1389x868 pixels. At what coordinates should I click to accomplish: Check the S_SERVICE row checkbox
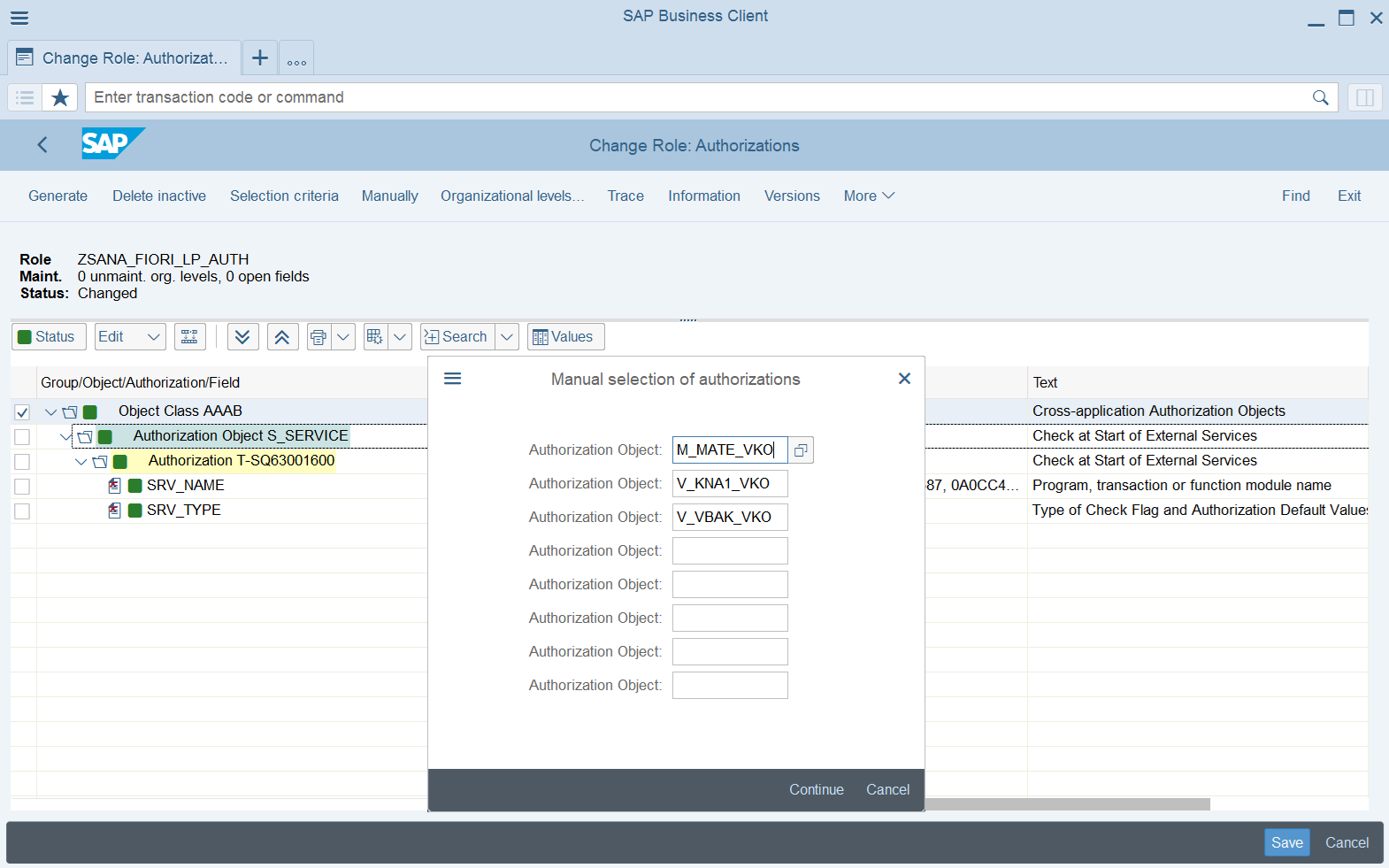tap(22, 437)
